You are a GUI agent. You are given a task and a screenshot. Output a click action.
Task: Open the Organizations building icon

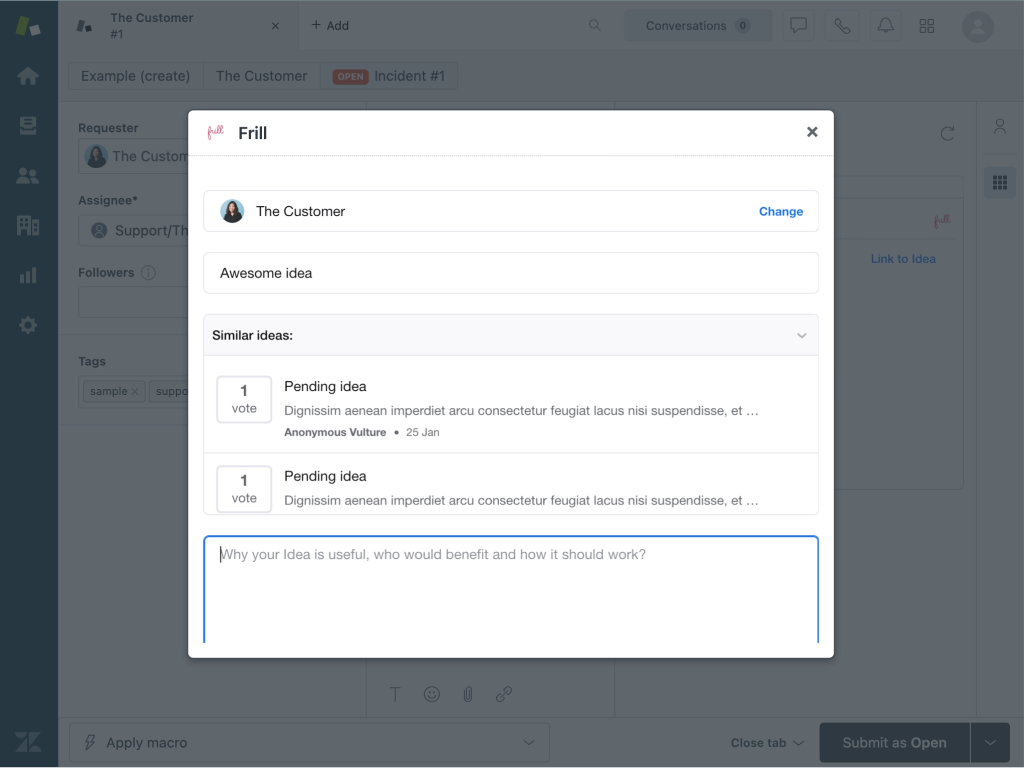[28, 225]
